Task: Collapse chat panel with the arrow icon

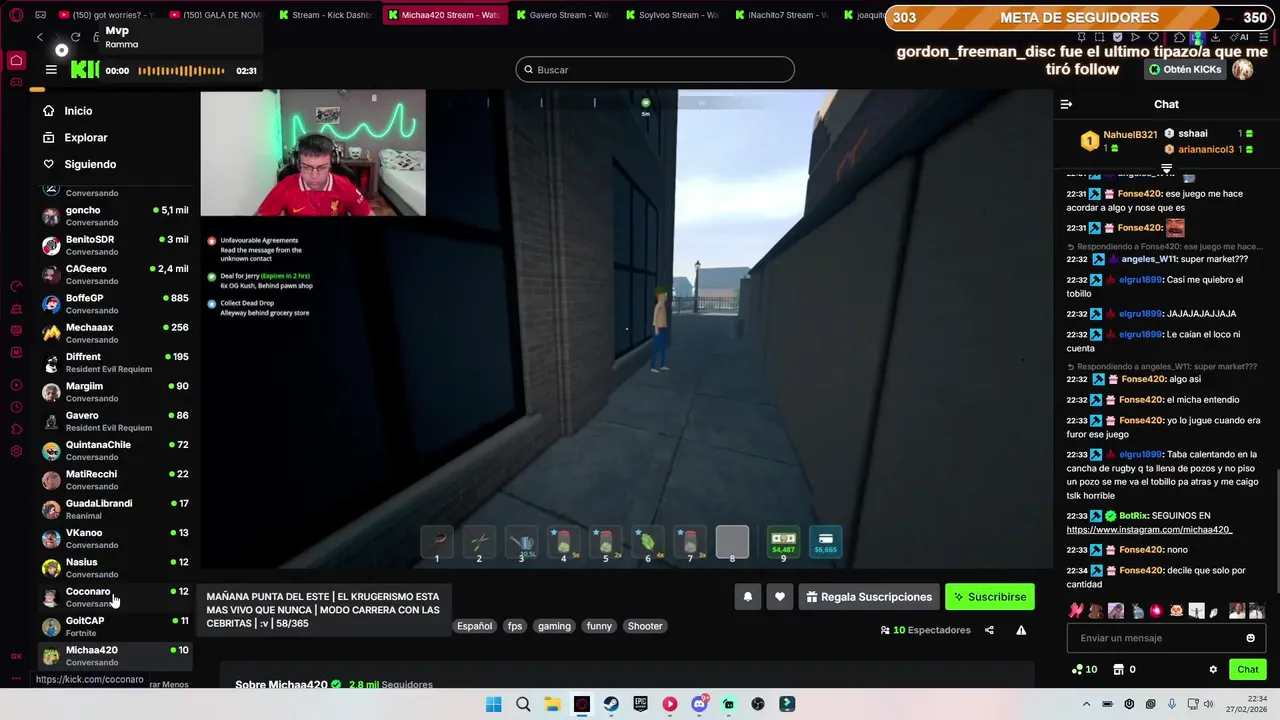Action: point(1066,104)
